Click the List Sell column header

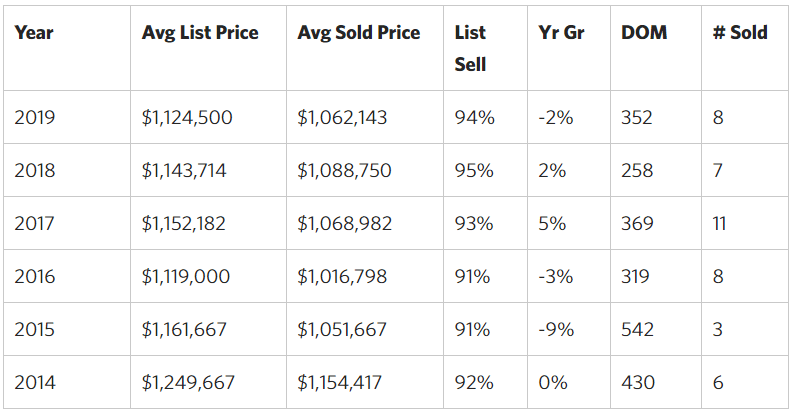pyautogui.click(x=470, y=48)
